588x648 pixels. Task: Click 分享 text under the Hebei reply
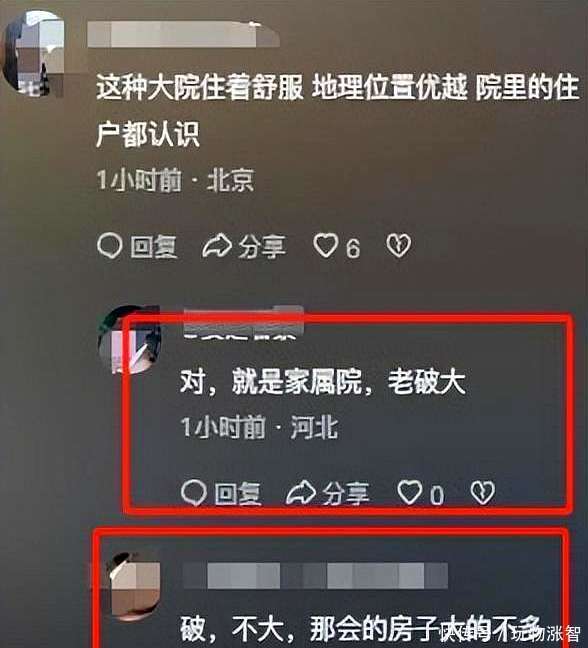click(346, 493)
